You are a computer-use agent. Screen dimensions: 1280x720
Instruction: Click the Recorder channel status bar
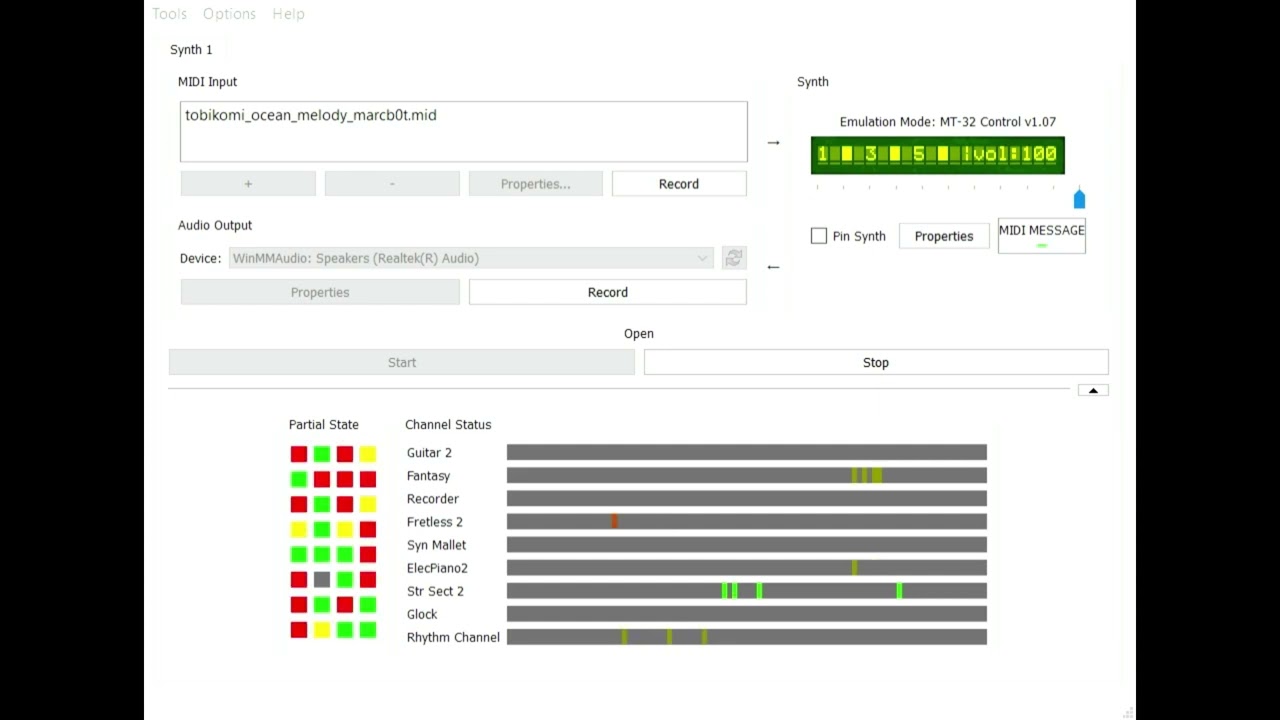747,499
